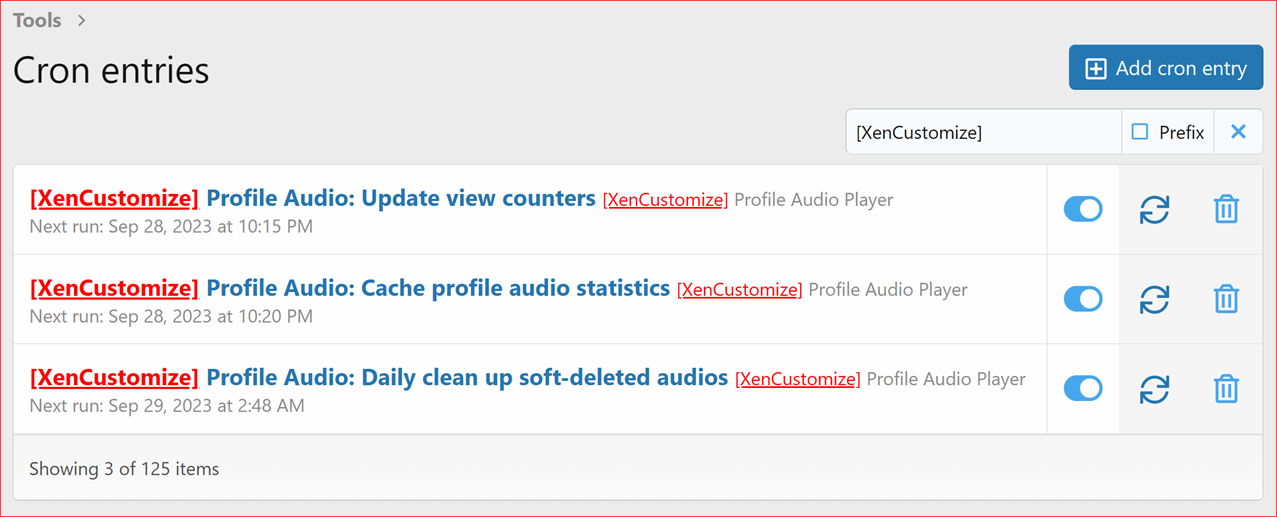Open the Tools breadcrumb link

point(37,20)
